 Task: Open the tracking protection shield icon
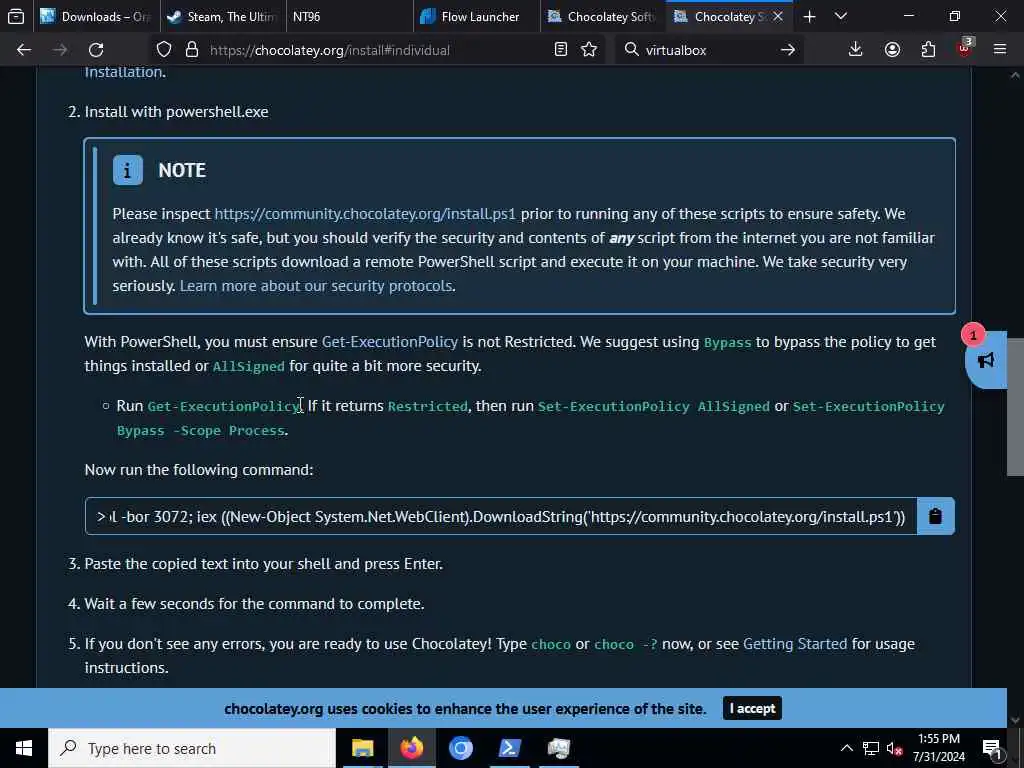click(164, 50)
